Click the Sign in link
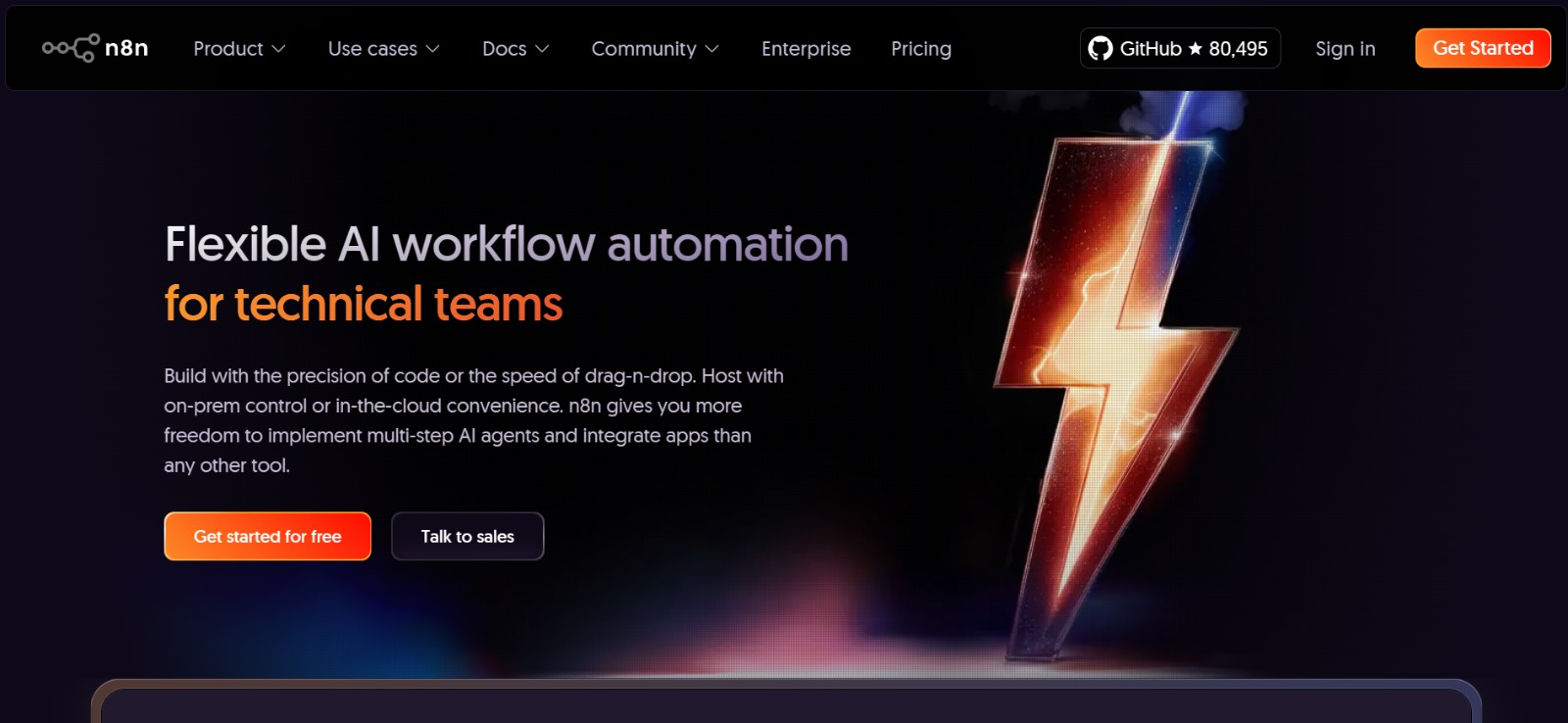Image resolution: width=1568 pixels, height=723 pixels. pyautogui.click(x=1345, y=49)
